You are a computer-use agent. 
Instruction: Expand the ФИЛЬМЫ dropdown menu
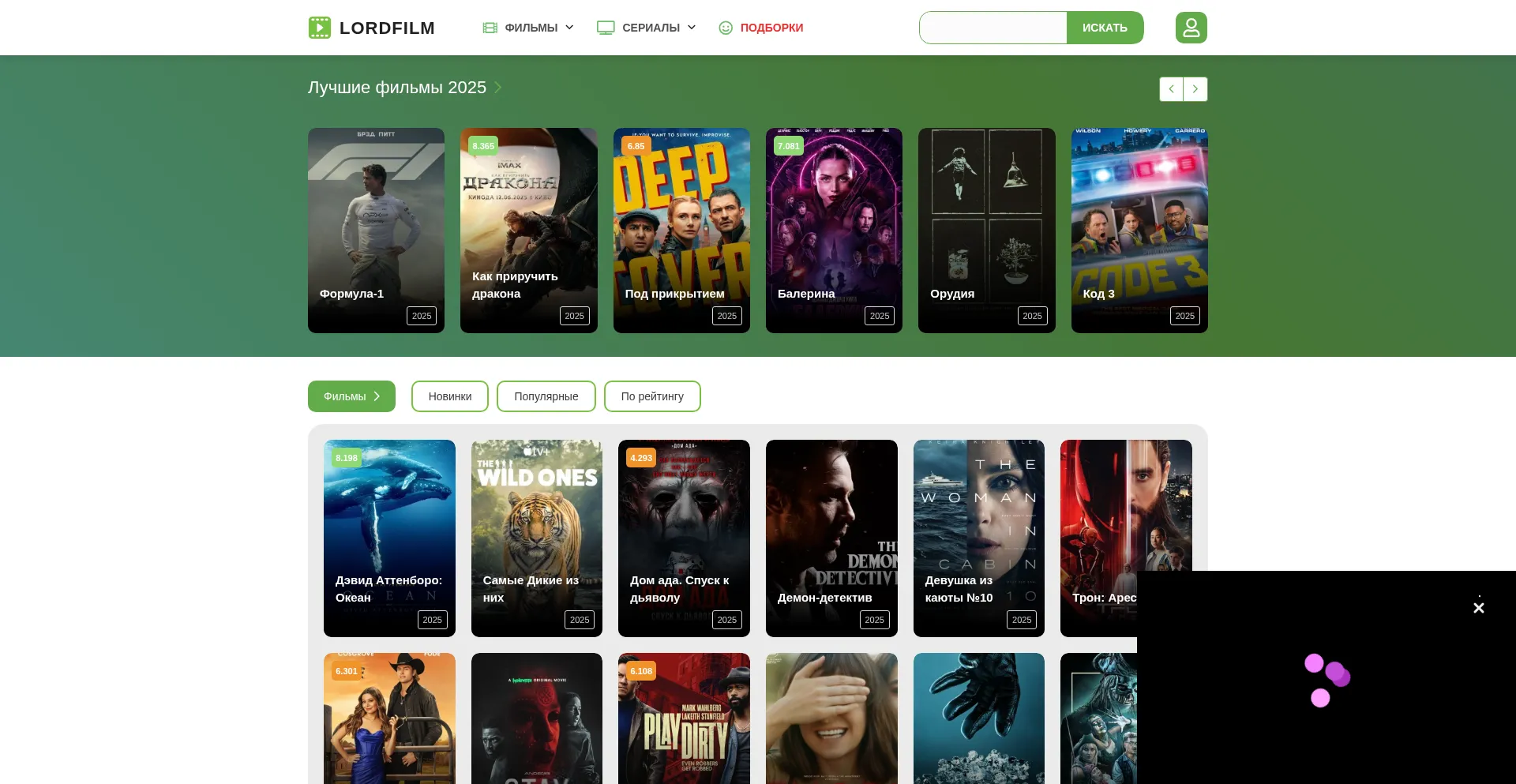(569, 28)
